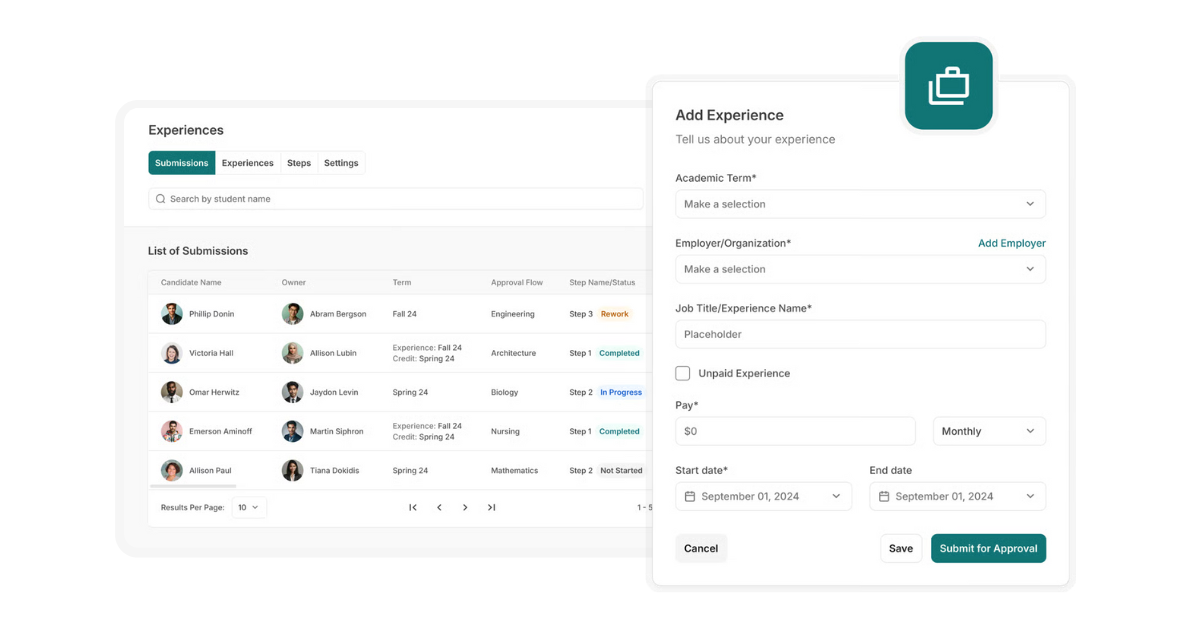Viewport: 1200px width, 628px height.
Task: Switch to the Experiences tab
Action: (x=247, y=163)
